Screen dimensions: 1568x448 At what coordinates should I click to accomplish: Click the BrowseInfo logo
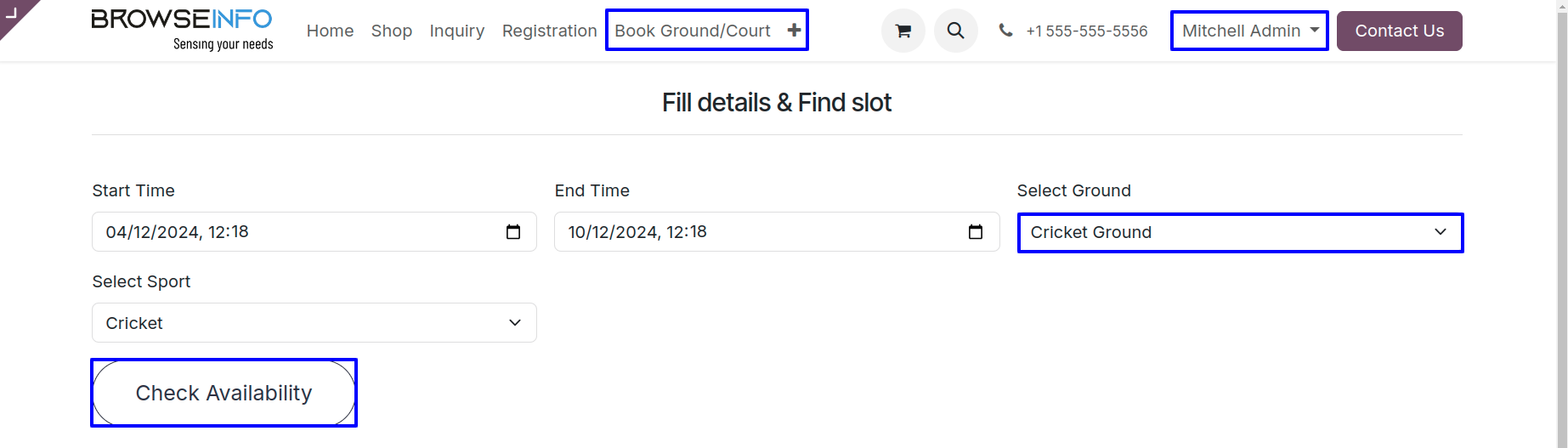pyautogui.click(x=182, y=30)
